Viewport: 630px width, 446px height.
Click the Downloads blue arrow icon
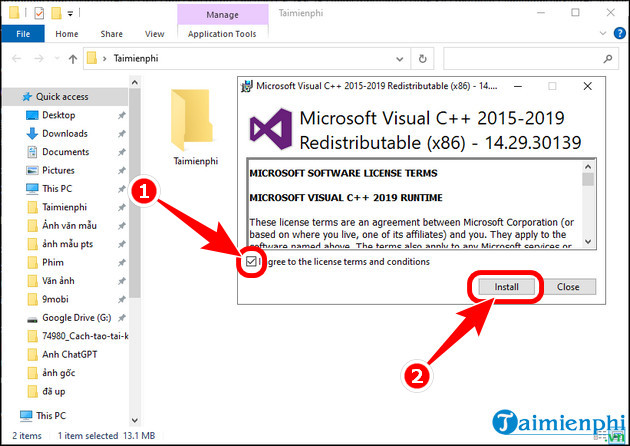point(32,134)
